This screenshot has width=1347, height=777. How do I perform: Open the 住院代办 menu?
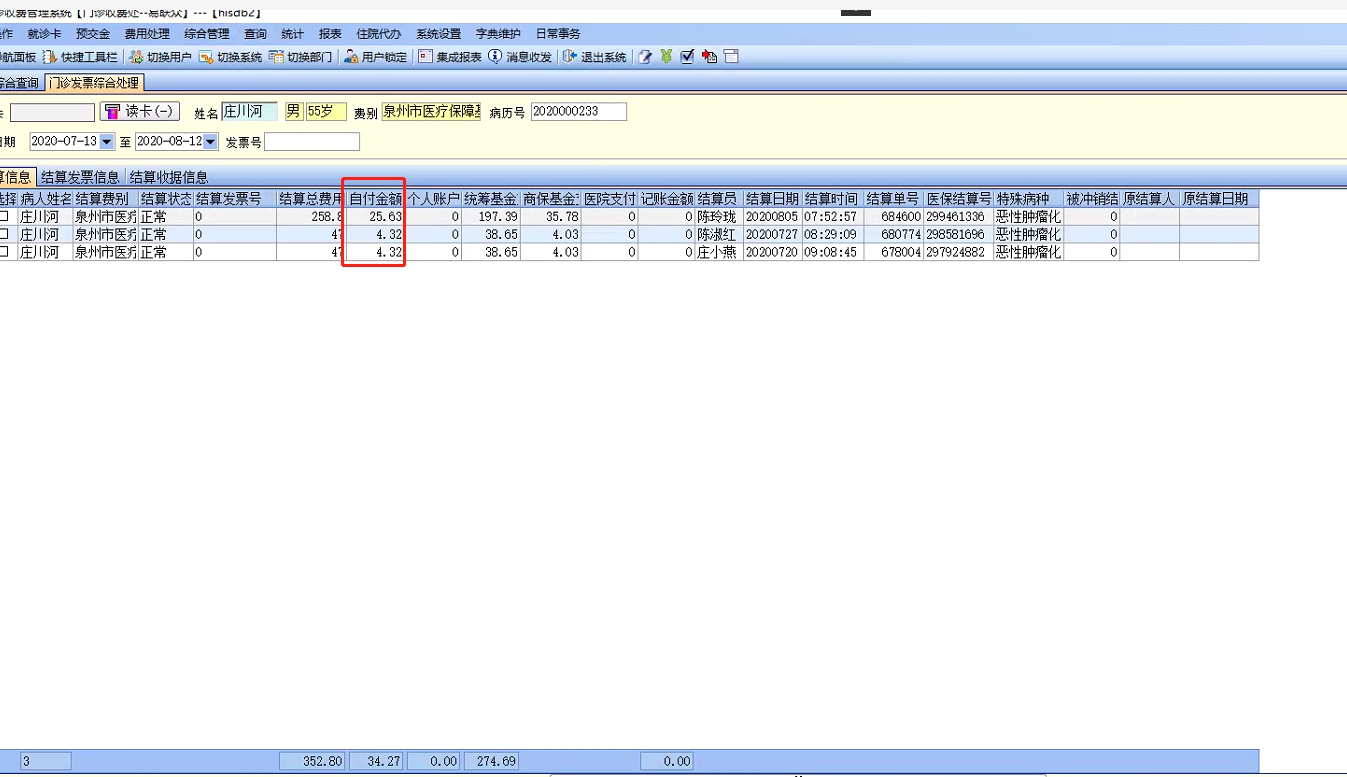coord(379,34)
